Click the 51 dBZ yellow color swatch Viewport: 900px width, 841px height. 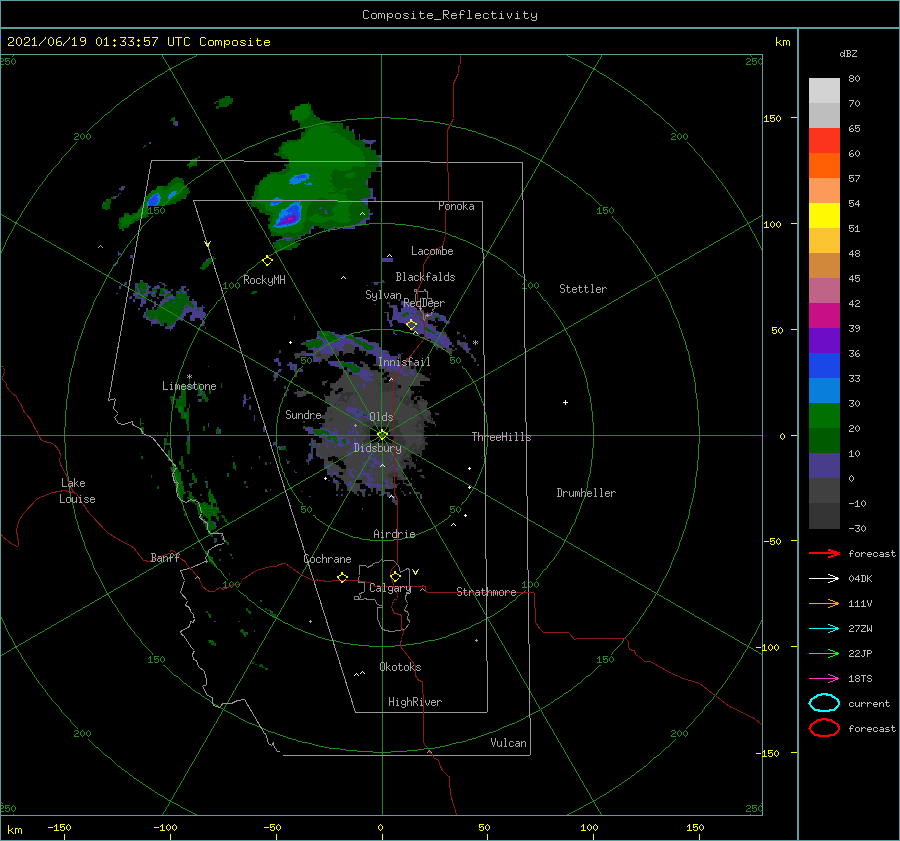pos(824,215)
